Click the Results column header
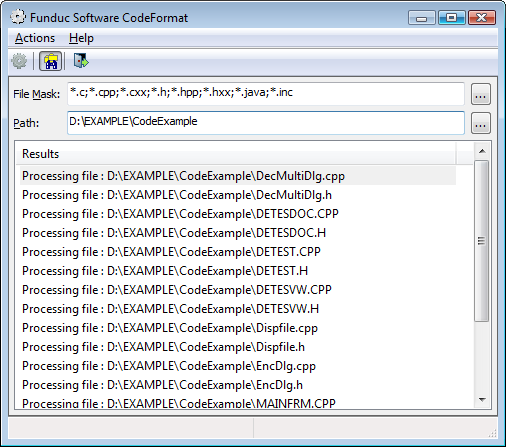 236,154
